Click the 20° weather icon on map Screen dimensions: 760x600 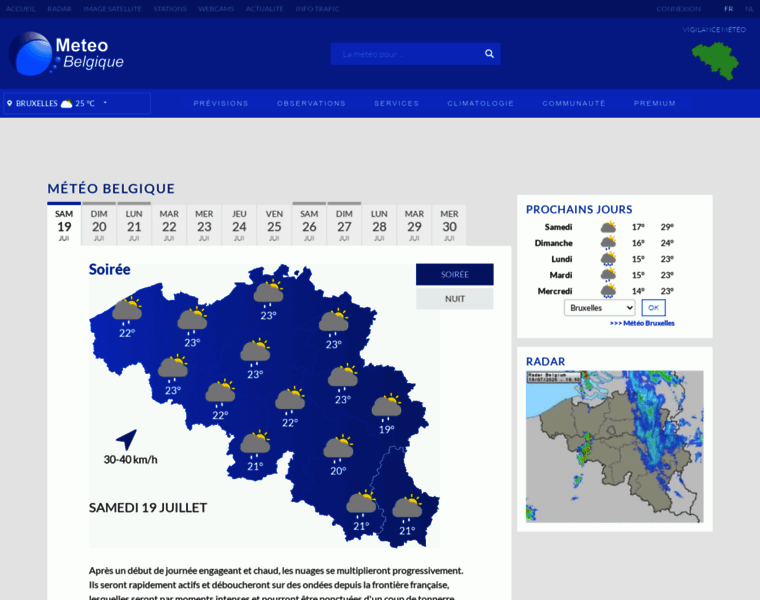click(338, 448)
